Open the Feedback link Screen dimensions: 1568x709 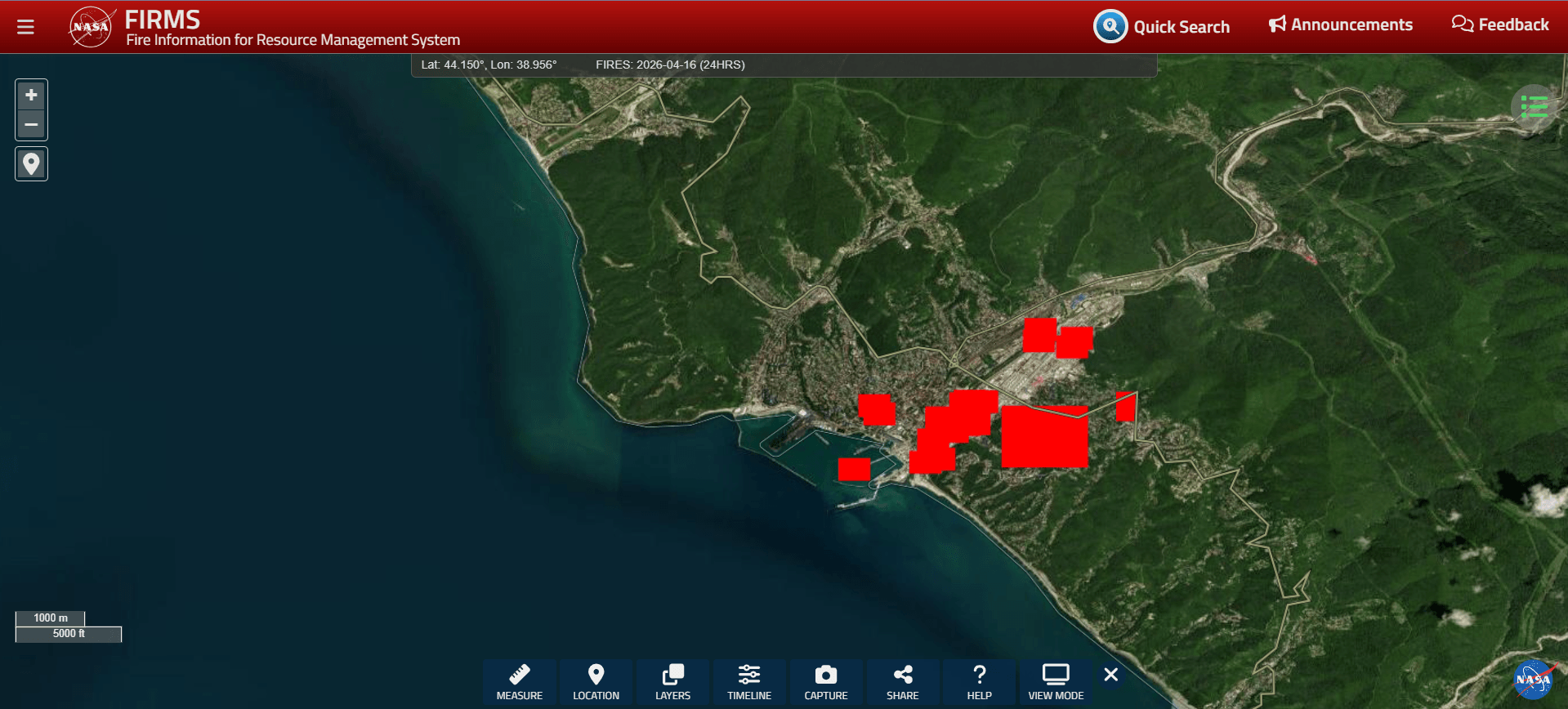[1499, 25]
